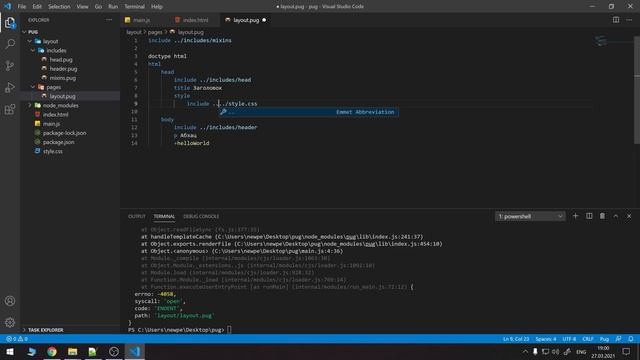Click the editor vertical scrollbar
Screen dimensions: 640x360
pyautogui.click(x=637, y=90)
